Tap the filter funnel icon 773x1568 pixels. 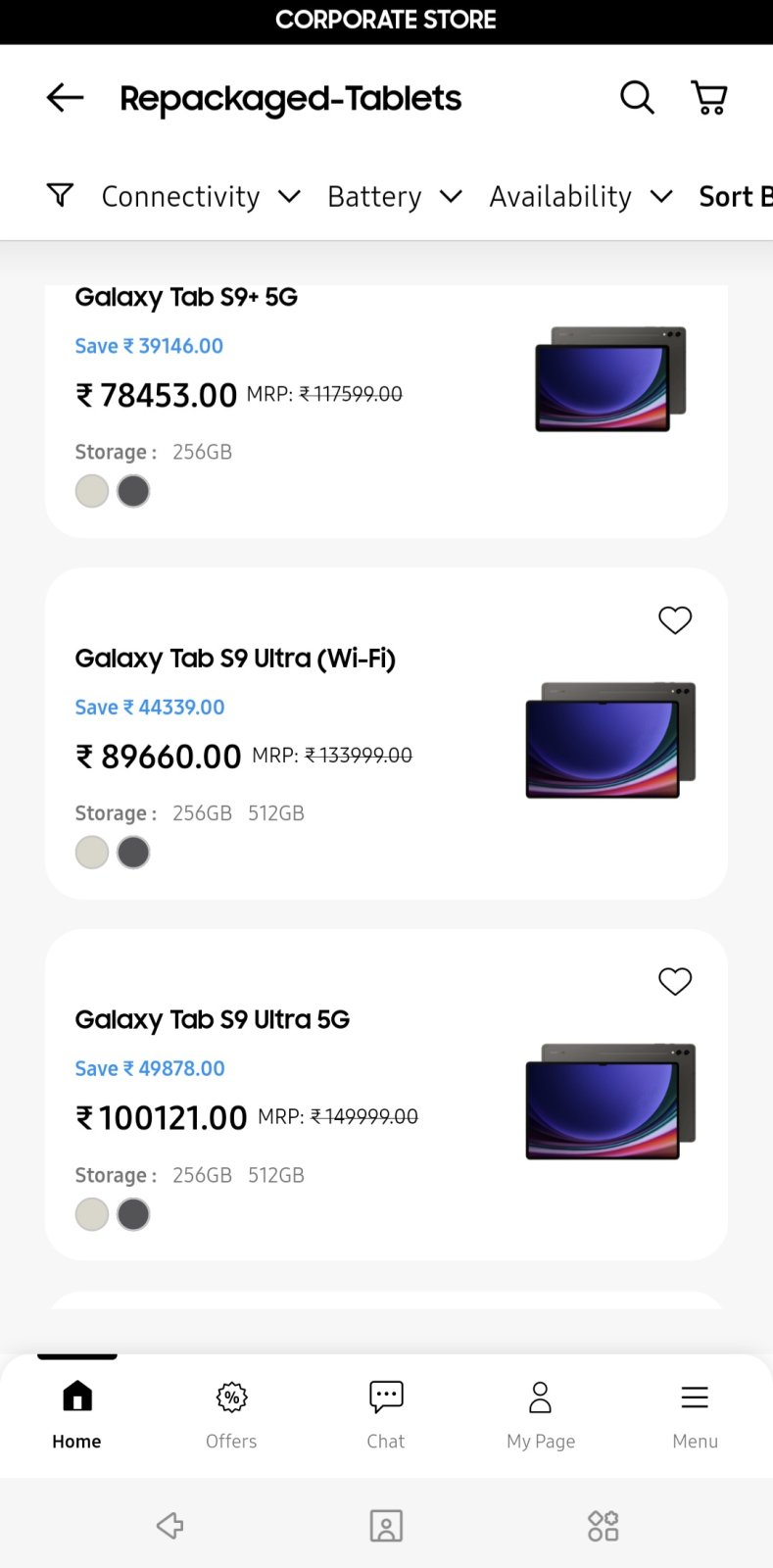60,195
